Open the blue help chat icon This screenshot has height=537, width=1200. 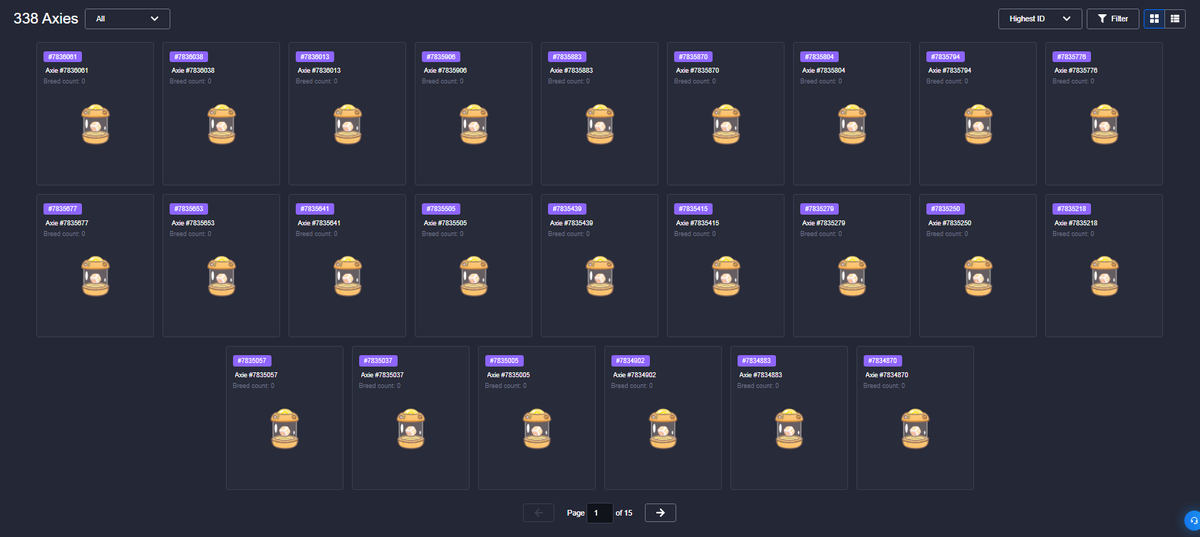pos(1191,519)
